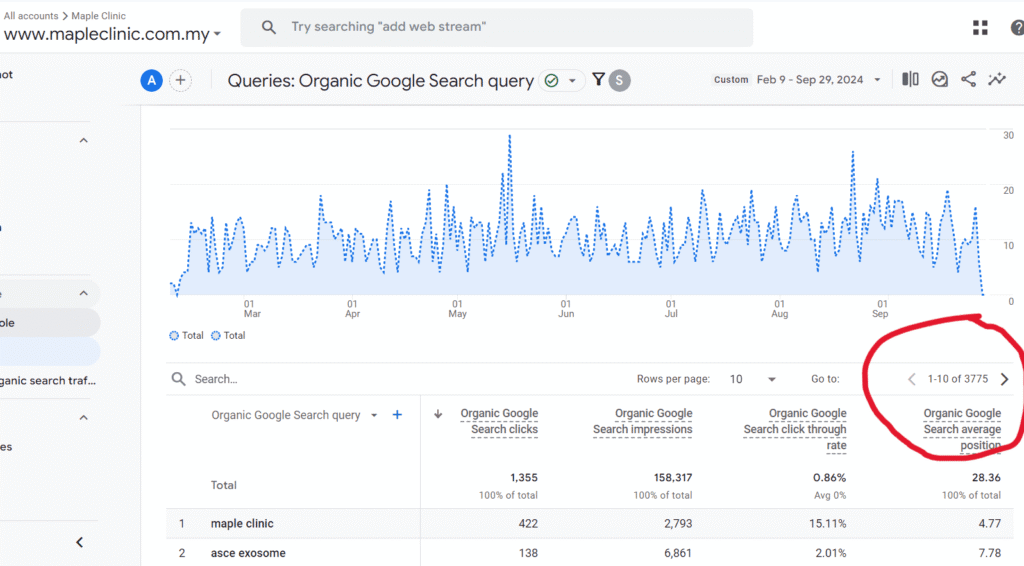Open the www.mapleclinic.com.my property selector

112,35
